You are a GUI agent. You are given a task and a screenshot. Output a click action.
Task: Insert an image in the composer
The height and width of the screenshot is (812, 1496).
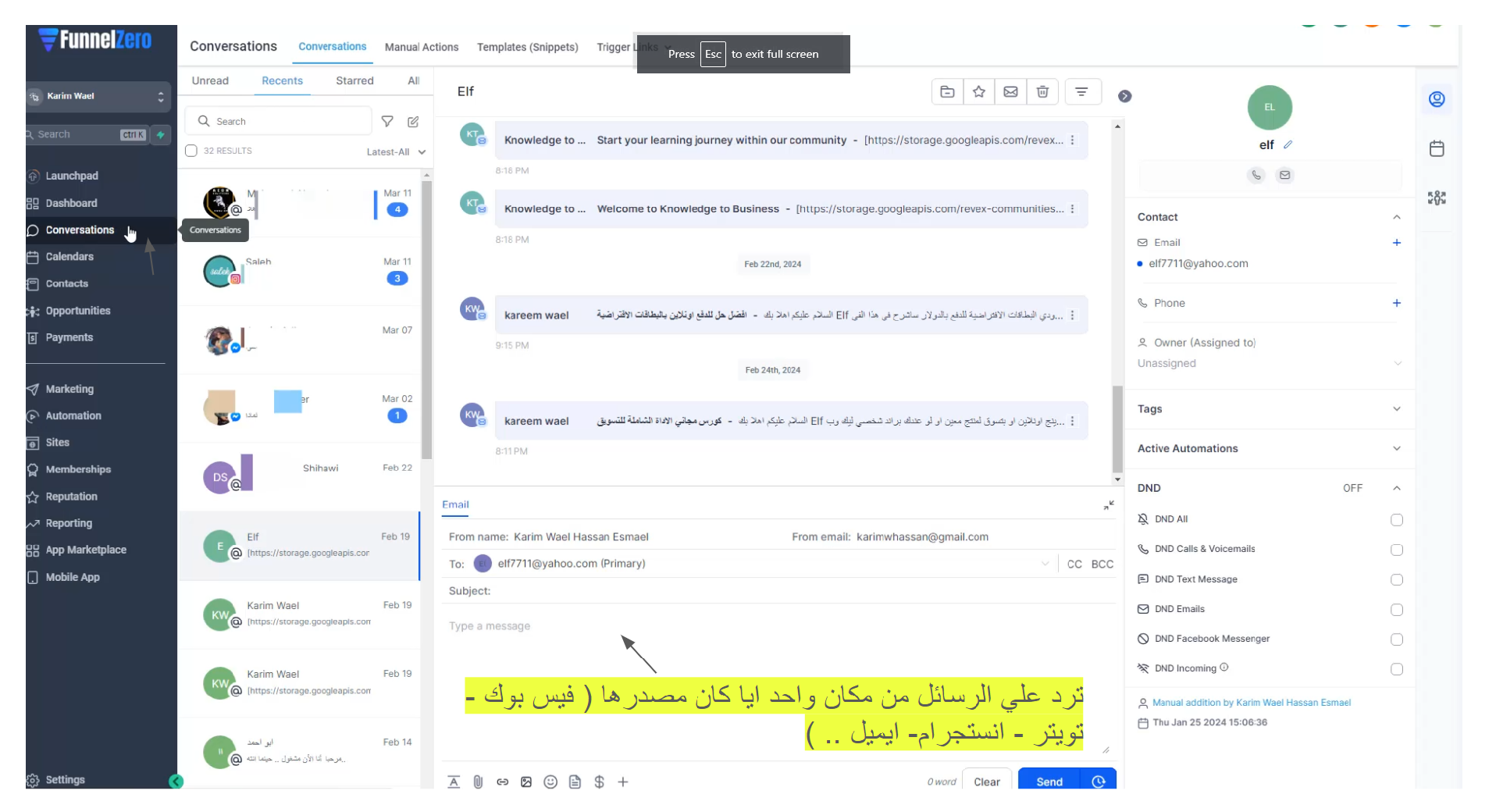click(x=526, y=782)
